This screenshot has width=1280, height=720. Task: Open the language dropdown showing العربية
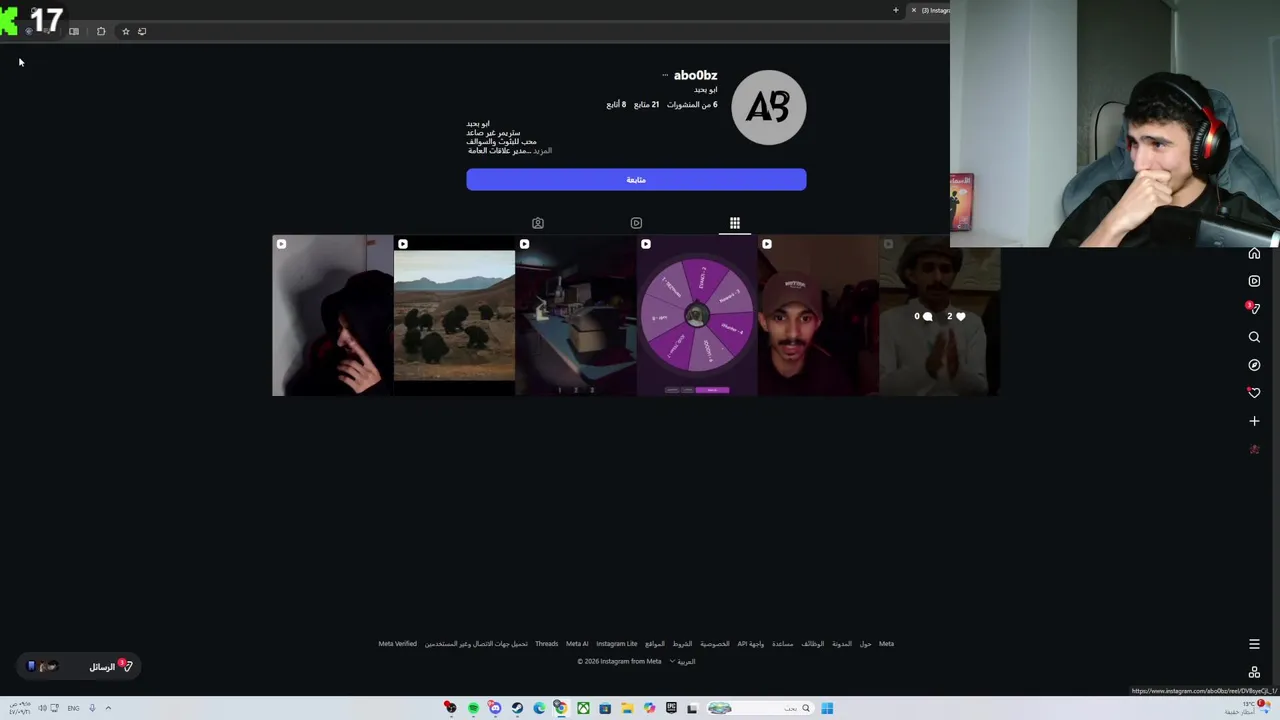click(x=682, y=661)
